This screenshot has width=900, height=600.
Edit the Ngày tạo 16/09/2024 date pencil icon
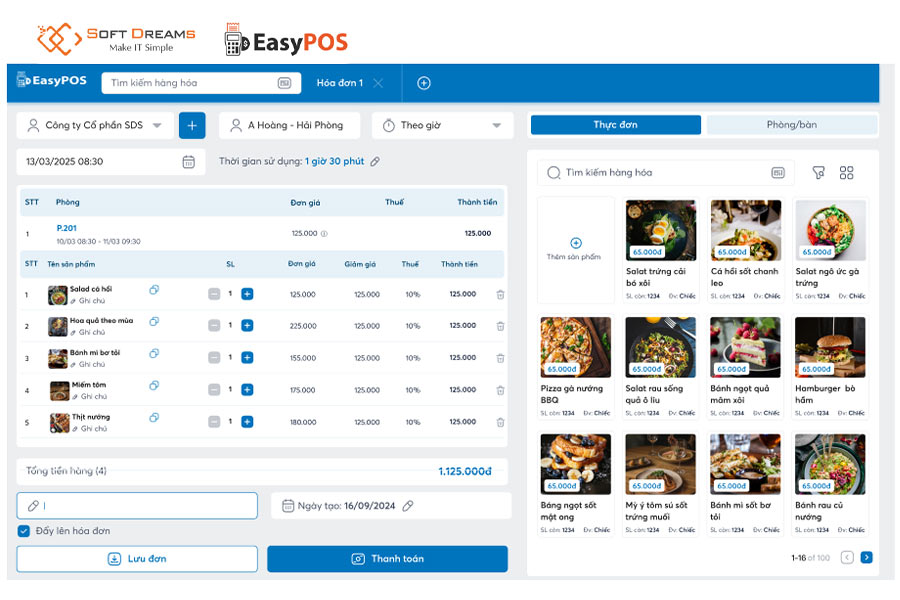click(x=408, y=506)
